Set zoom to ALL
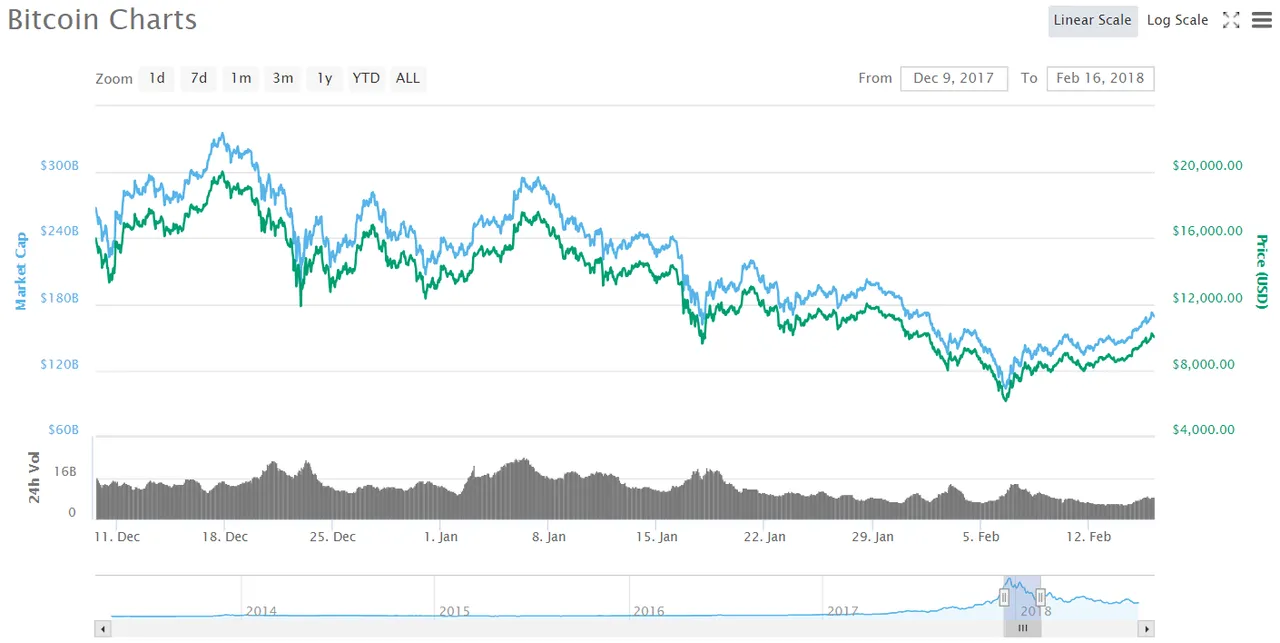The width and height of the screenshot is (1280, 643). 408,78
